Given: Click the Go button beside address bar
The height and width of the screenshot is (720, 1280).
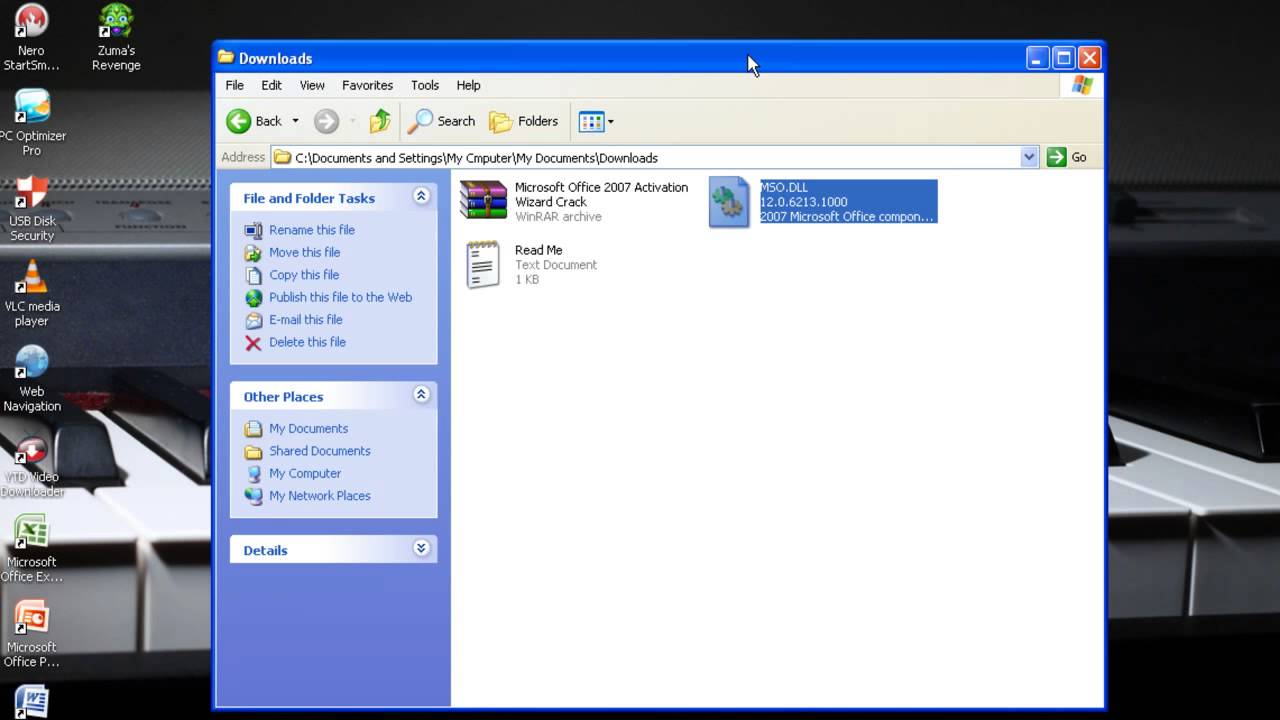Looking at the screenshot, I should click(1067, 157).
